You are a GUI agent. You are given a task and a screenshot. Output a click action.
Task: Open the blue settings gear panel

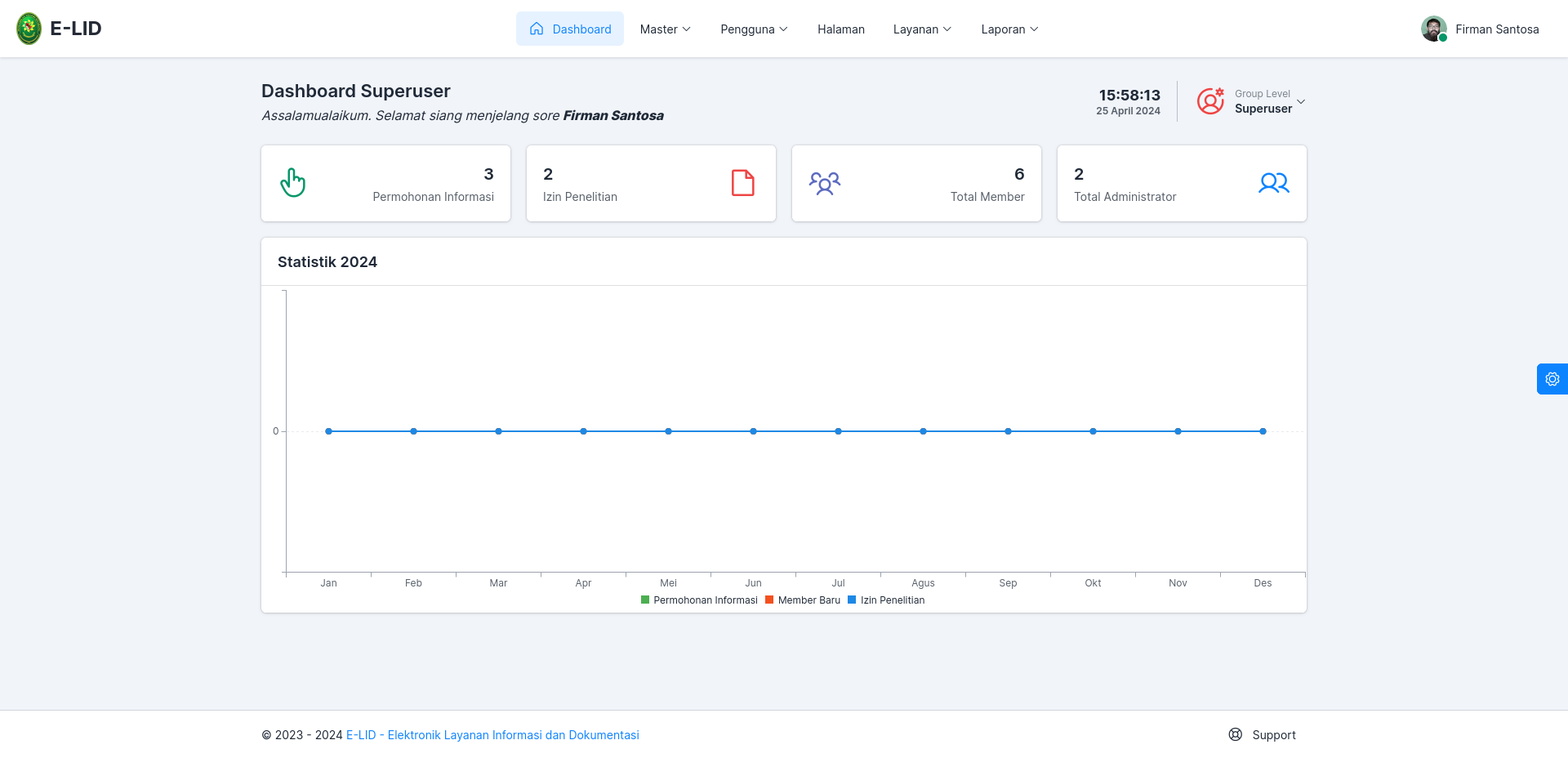click(1552, 379)
